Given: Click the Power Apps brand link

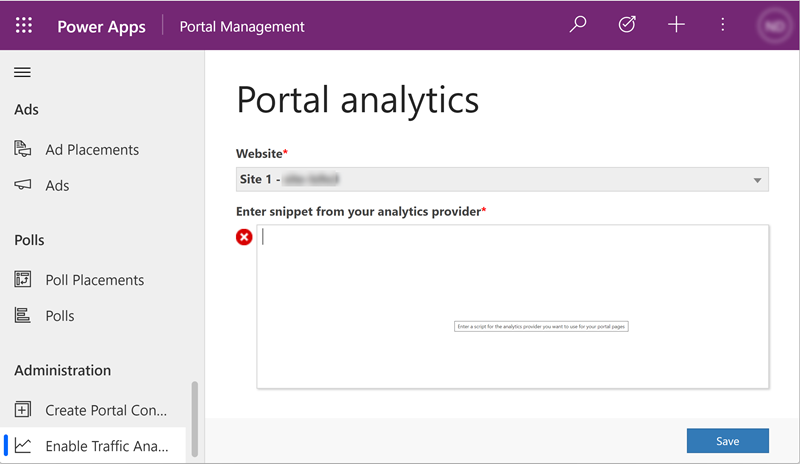Looking at the screenshot, I should point(100,26).
